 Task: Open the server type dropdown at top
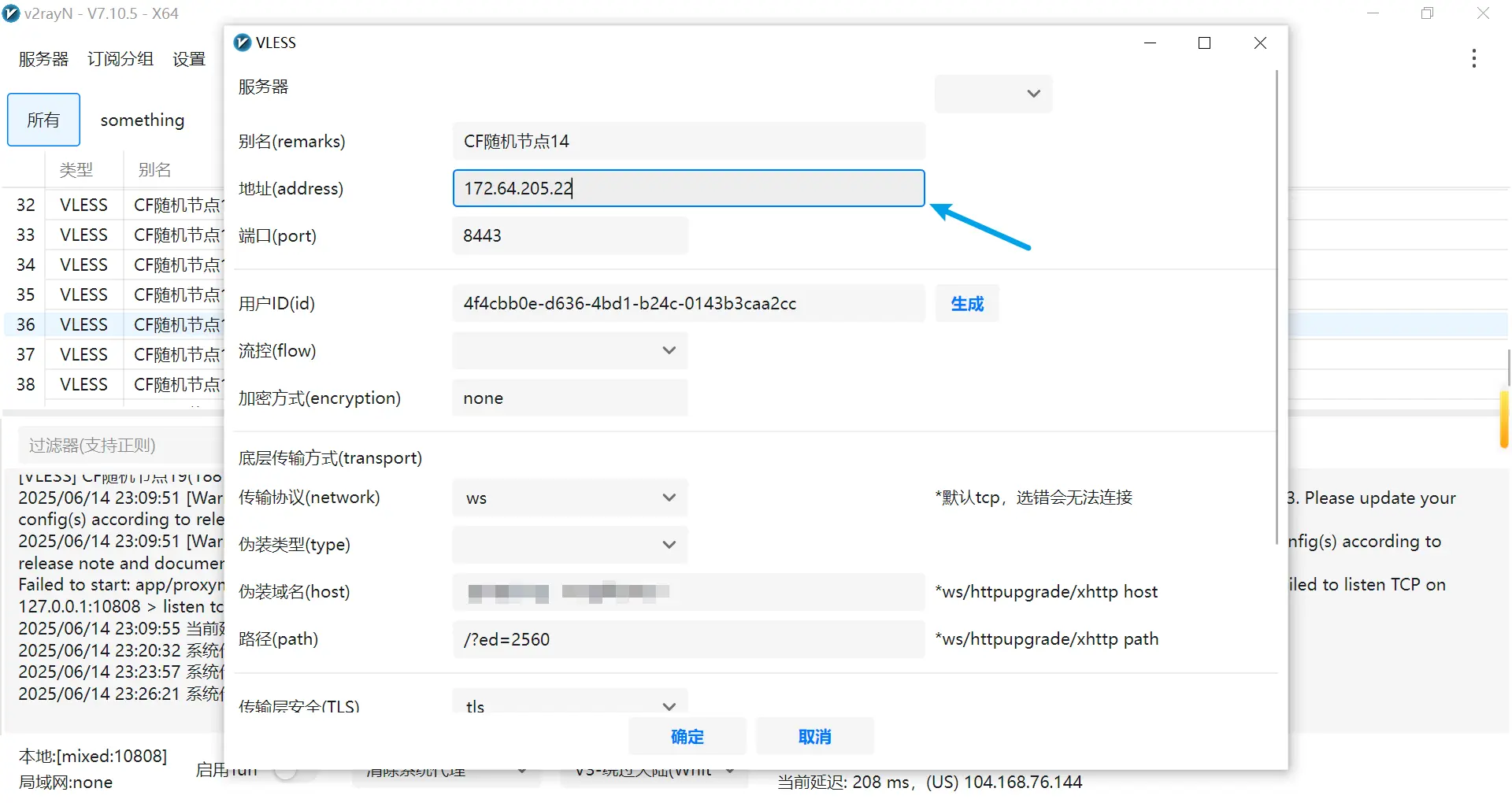tap(993, 94)
